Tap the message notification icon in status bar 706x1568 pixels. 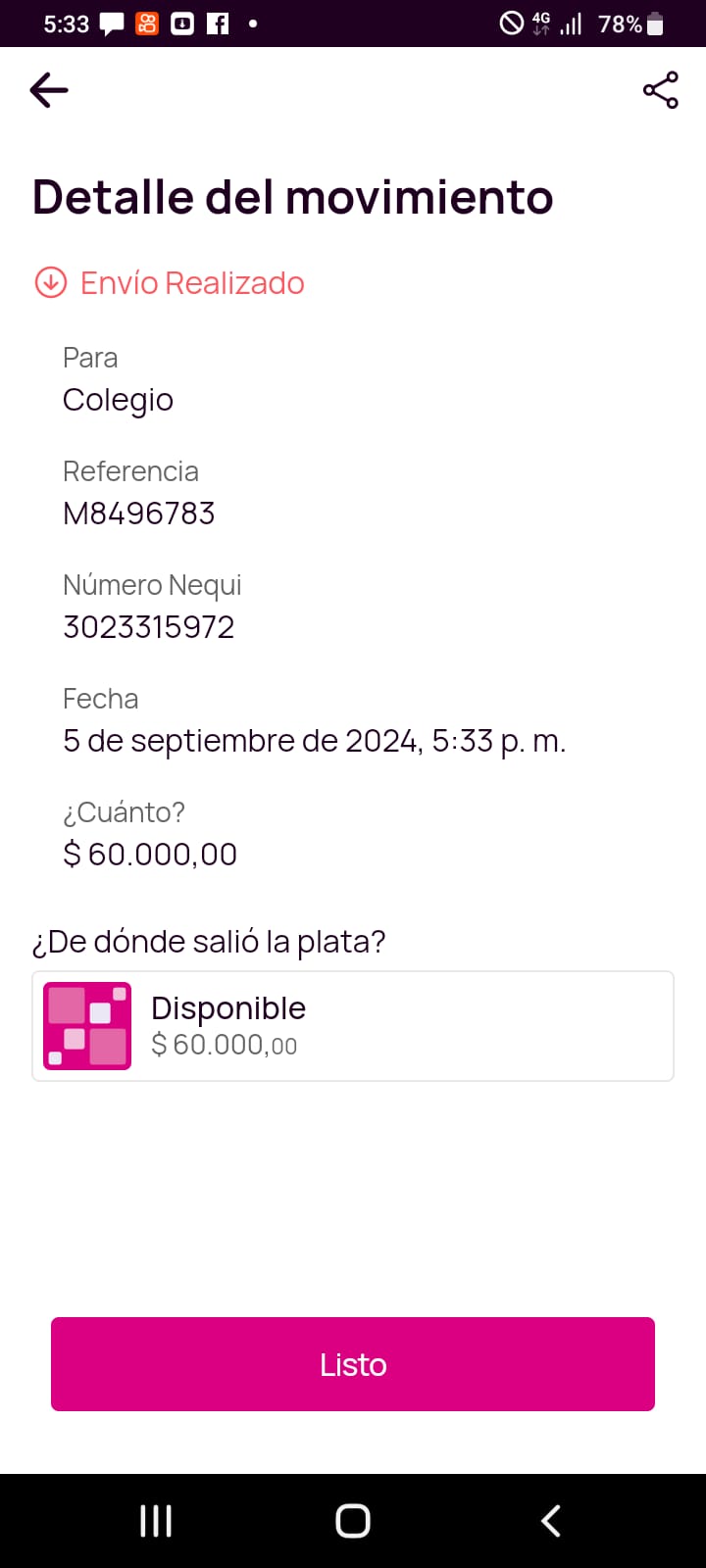(x=112, y=24)
